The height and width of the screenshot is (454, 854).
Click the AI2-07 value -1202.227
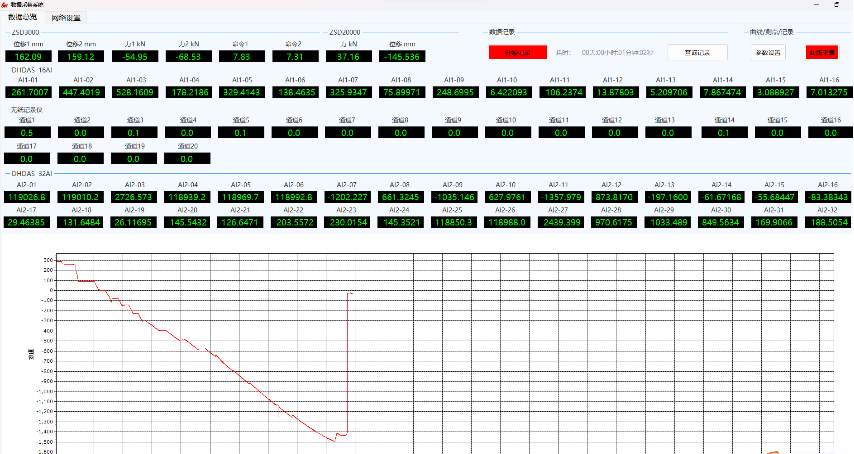coord(347,197)
